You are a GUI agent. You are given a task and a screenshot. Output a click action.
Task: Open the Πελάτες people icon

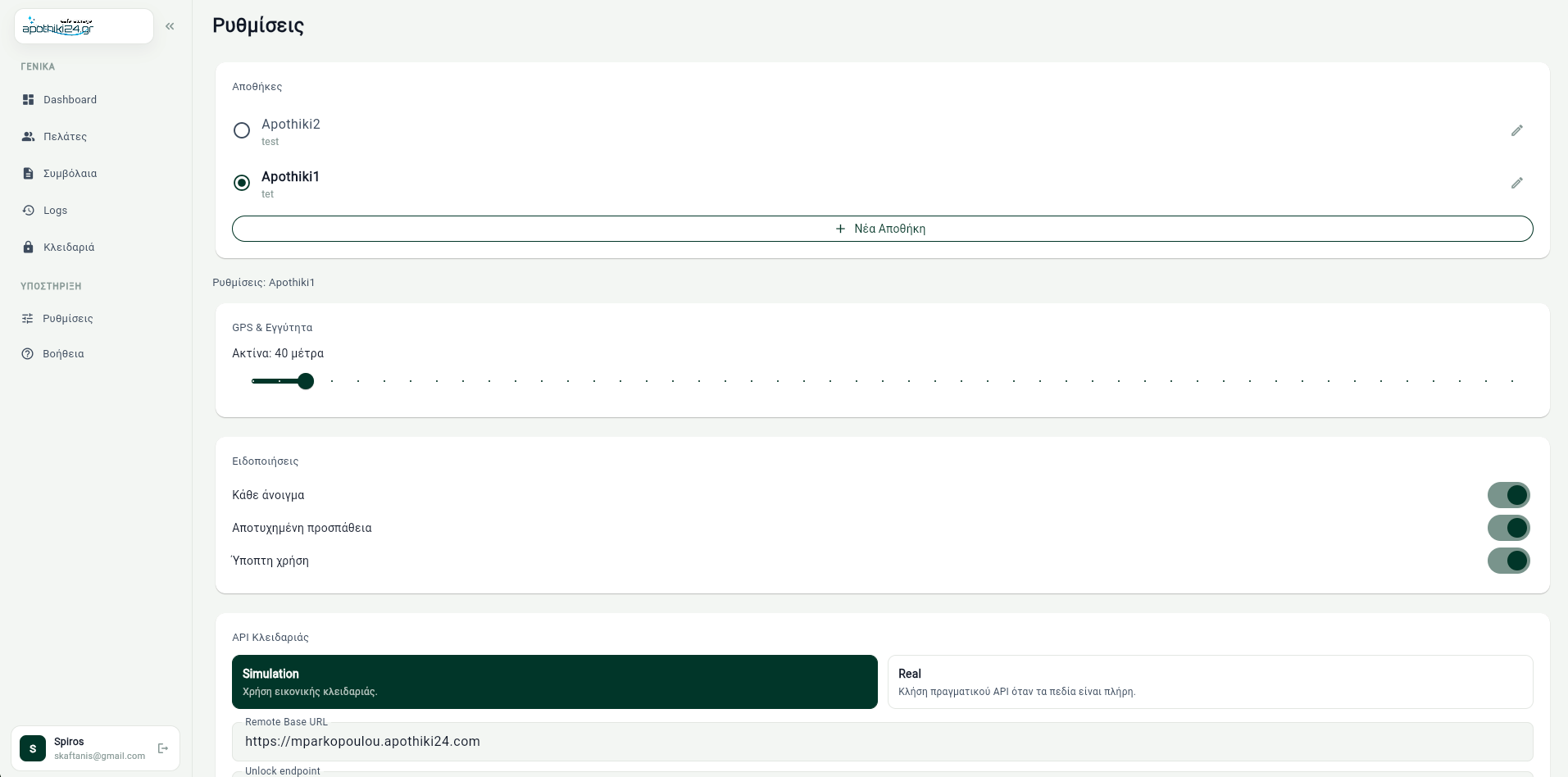coord(28,136)
